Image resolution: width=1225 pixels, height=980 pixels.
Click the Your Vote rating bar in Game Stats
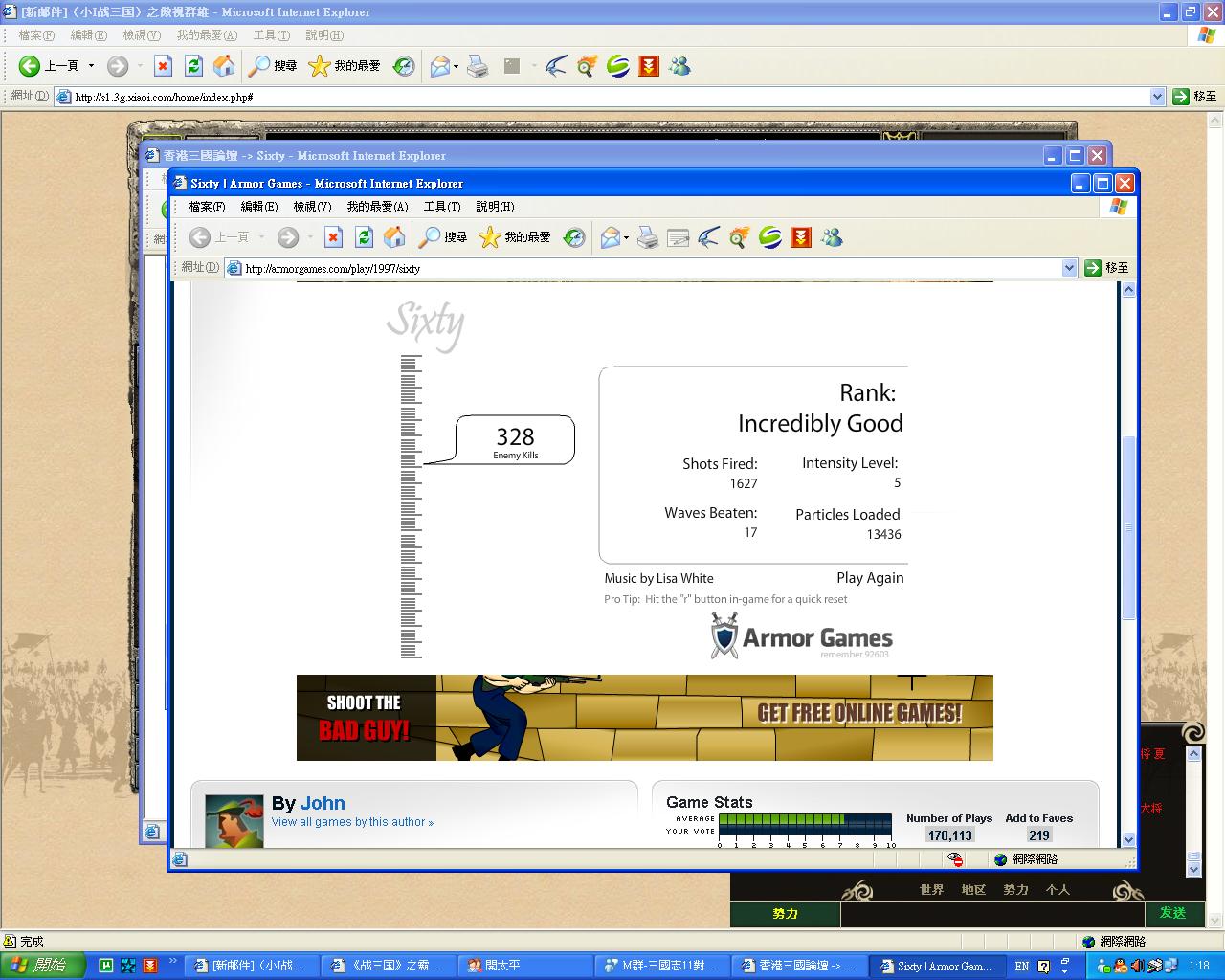(805, 831)
